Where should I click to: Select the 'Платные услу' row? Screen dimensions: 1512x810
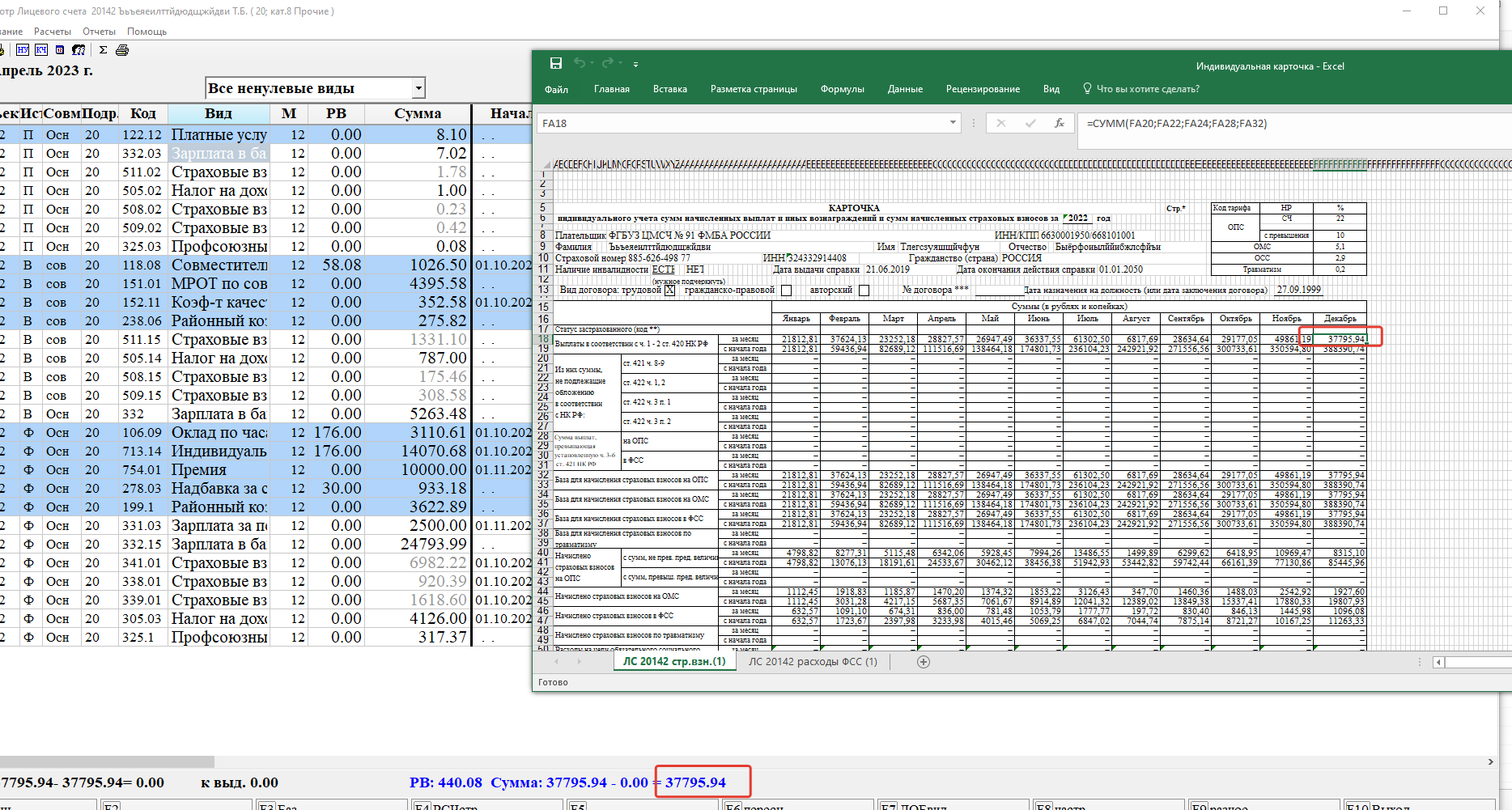tap(265, 135)
